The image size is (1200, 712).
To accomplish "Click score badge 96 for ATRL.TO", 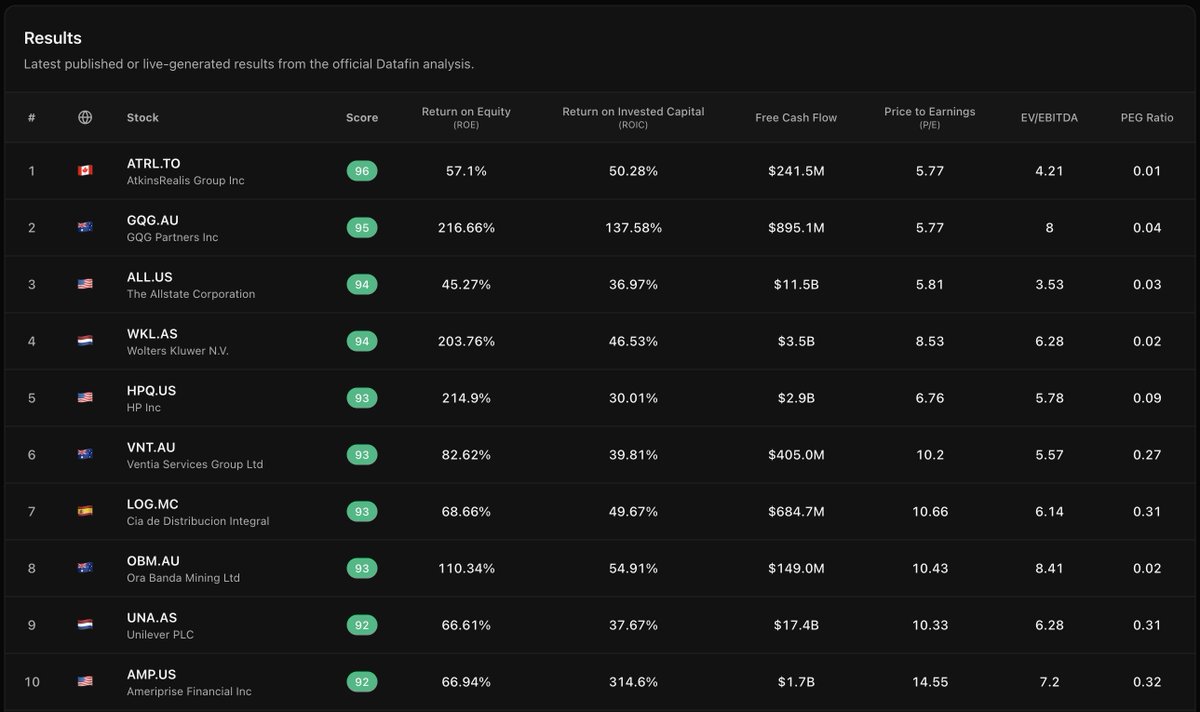I will 362,171.
